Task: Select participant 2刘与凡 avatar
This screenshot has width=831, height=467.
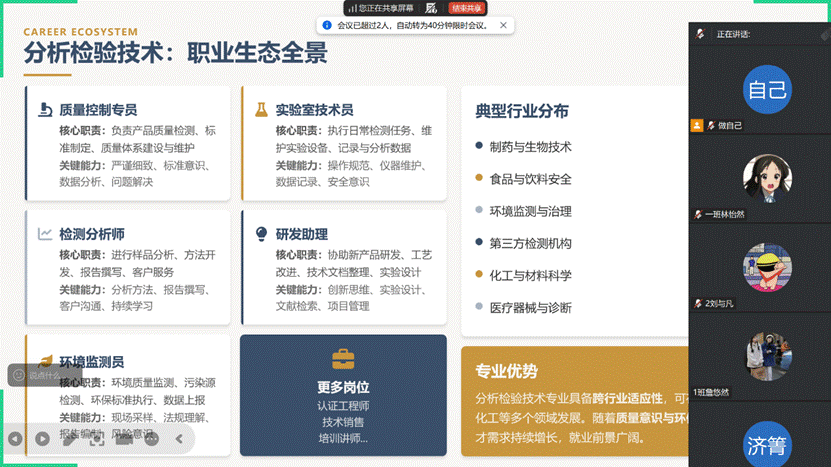Action: click(x=767, y=268)
